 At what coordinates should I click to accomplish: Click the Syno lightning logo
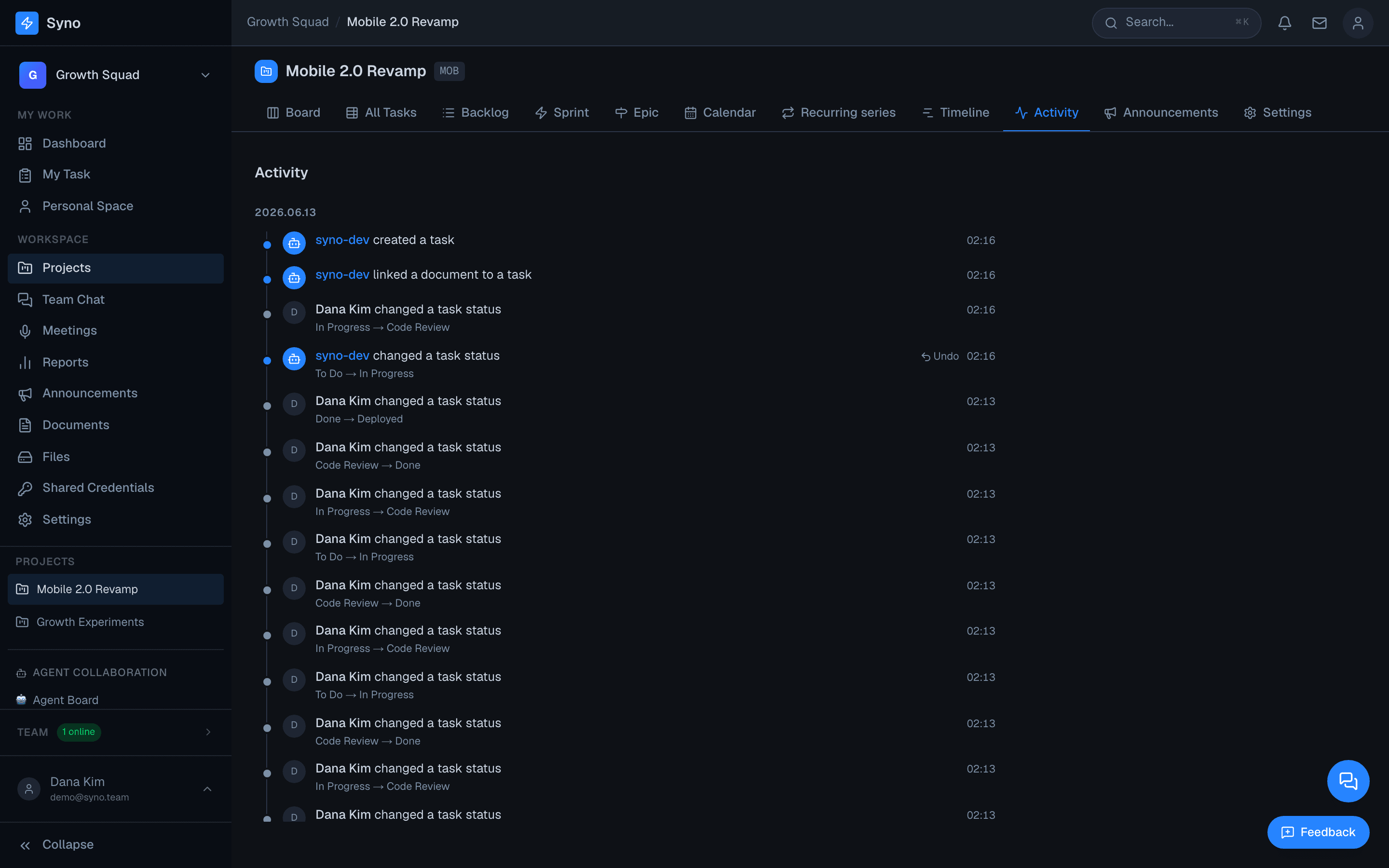point(27,23)
